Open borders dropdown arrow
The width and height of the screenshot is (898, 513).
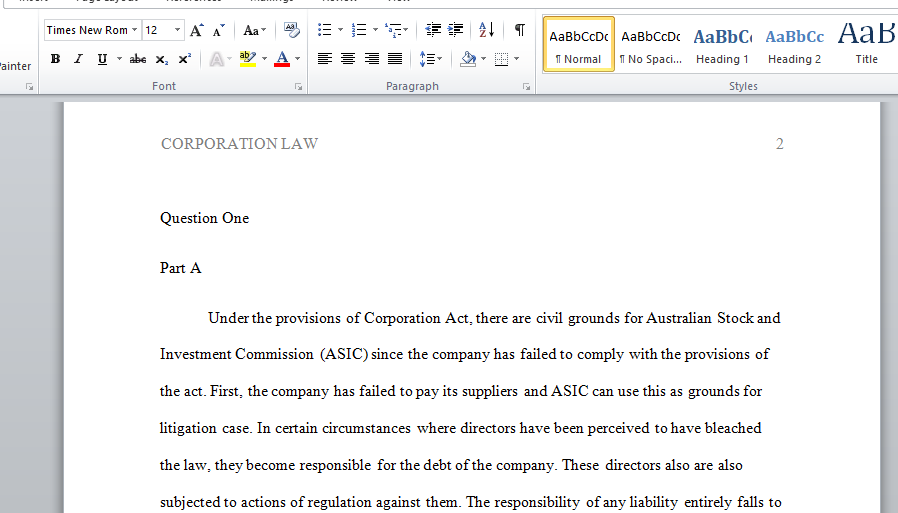tap(517, 58)
